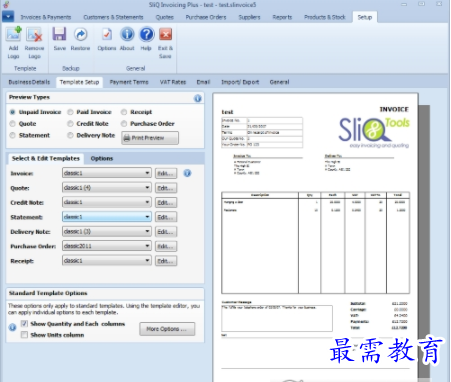Select Delivery Note preview type

click(x=70, y=135)
